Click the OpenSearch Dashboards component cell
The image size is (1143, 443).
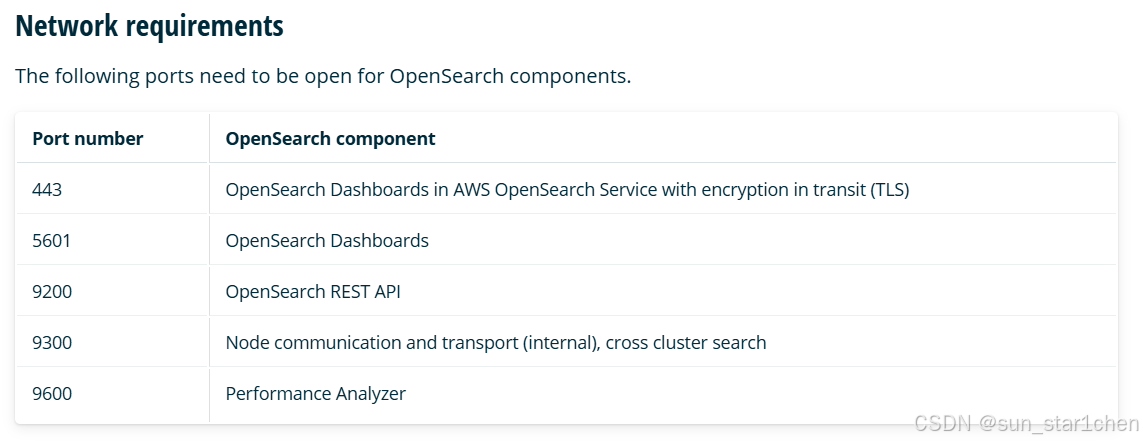327,240
